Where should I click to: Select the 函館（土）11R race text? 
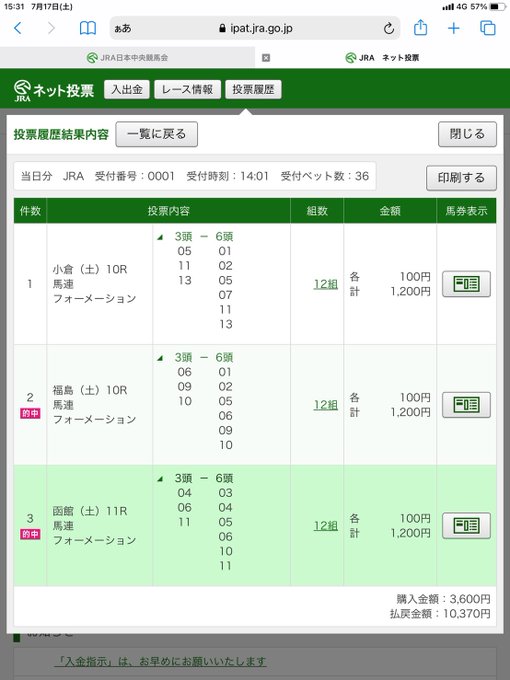point(90,511)
